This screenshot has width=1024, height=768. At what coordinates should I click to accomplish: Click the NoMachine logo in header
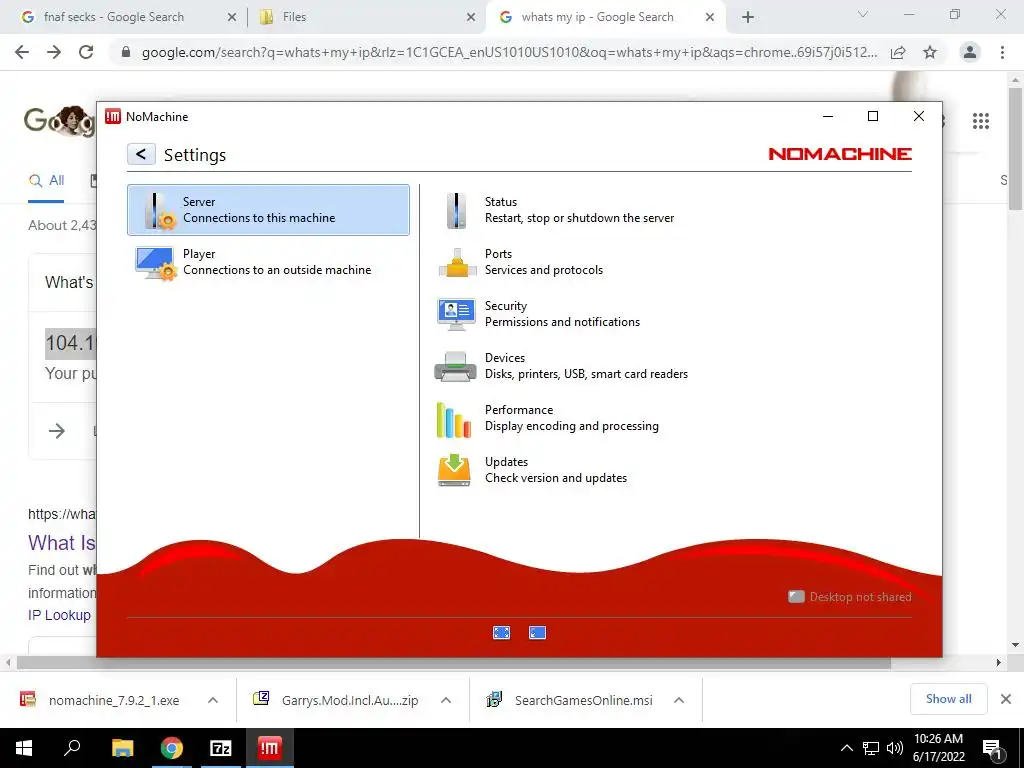click(840, 154)
